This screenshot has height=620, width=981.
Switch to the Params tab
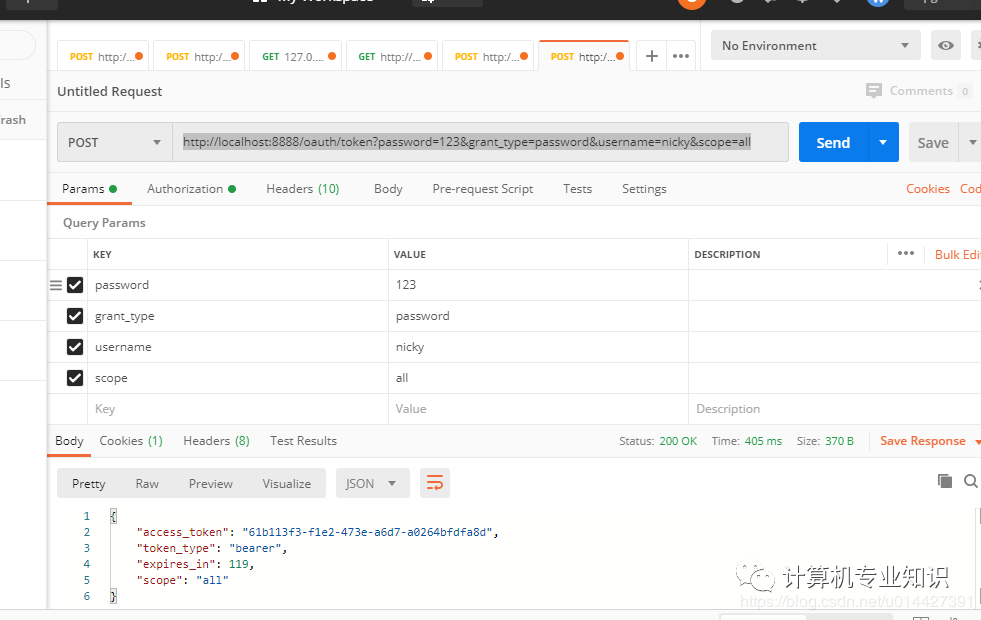pos(89,189)
